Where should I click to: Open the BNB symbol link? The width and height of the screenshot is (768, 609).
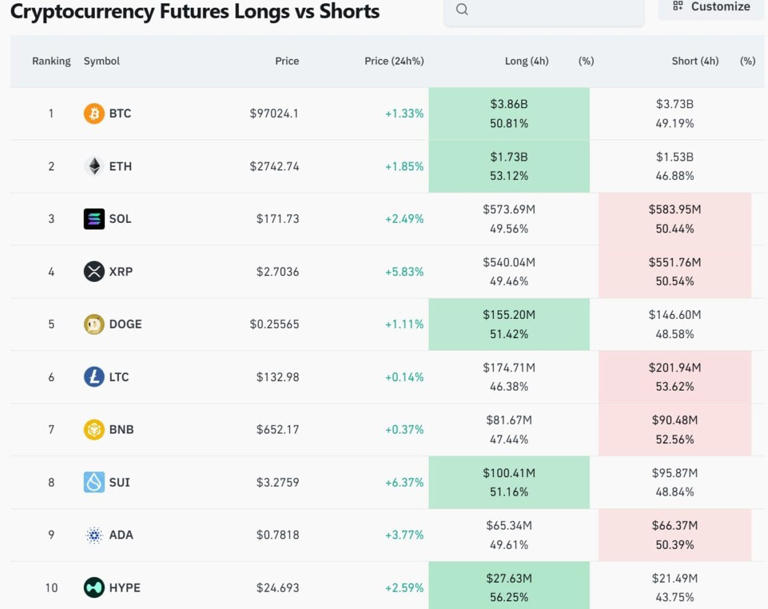(x=121, y=430)
